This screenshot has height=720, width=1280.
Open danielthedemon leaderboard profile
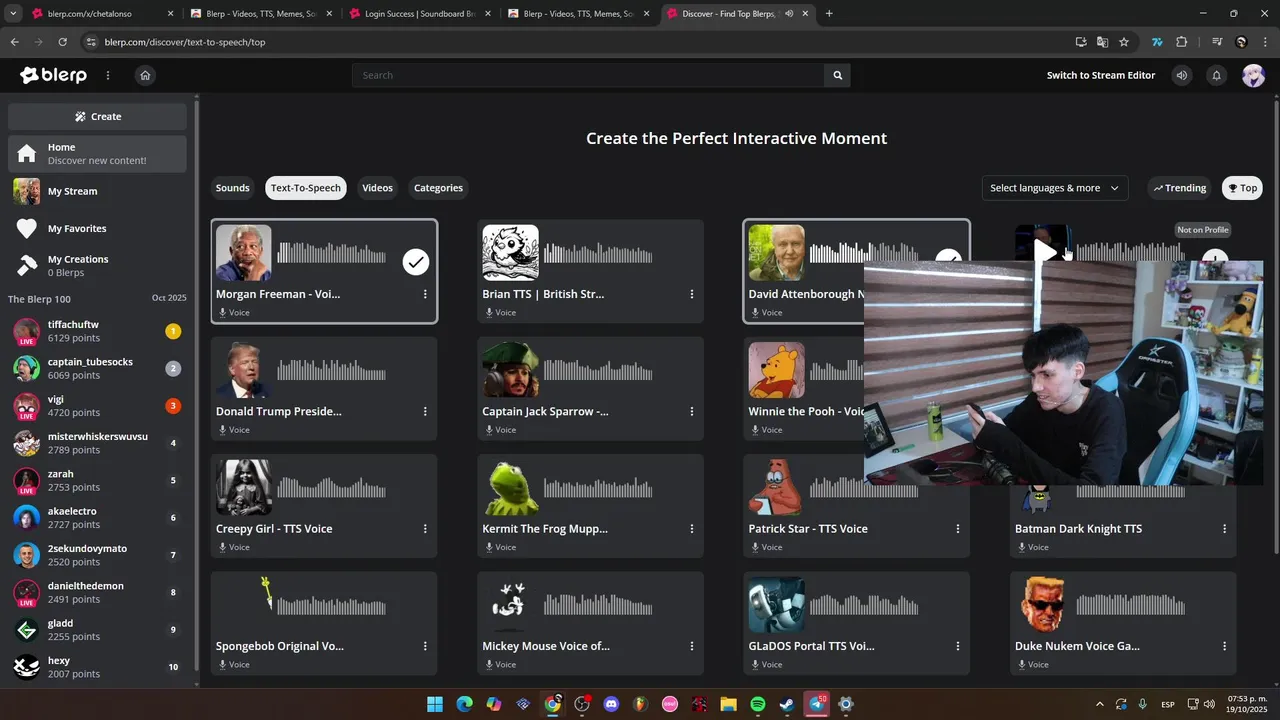pyautogui.click(x=97, y=593)
